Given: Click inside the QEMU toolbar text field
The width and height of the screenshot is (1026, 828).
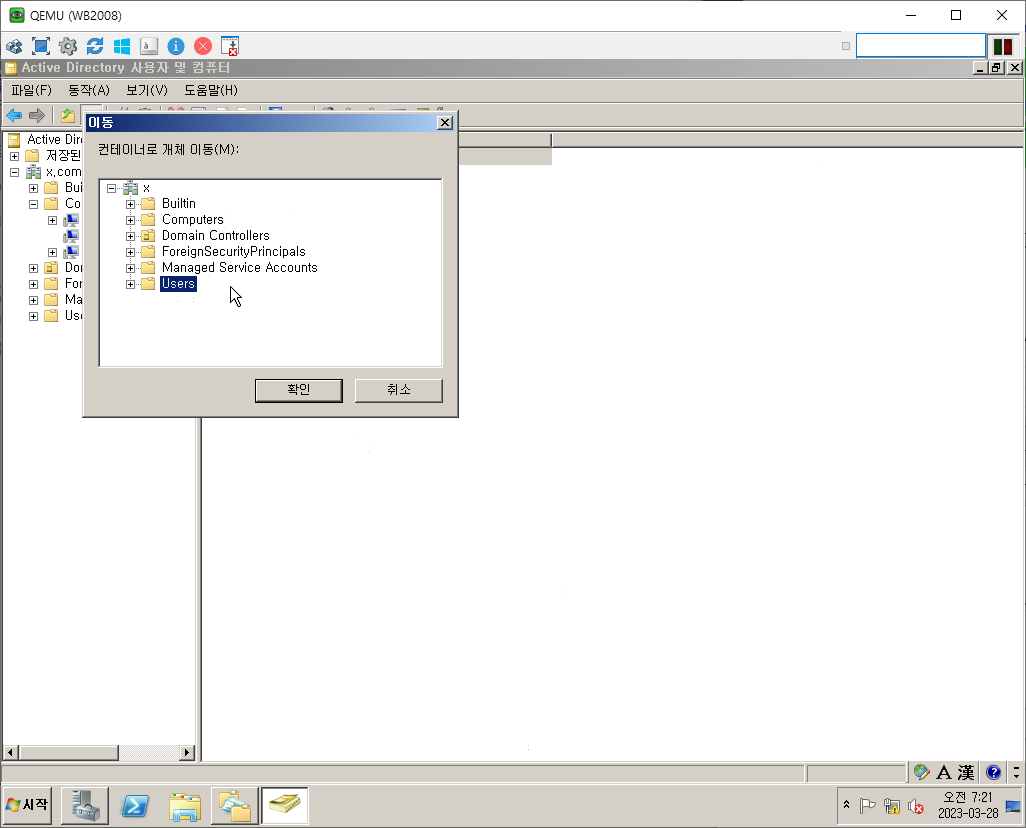Looking at the screenshot, I should pos(921,46).
